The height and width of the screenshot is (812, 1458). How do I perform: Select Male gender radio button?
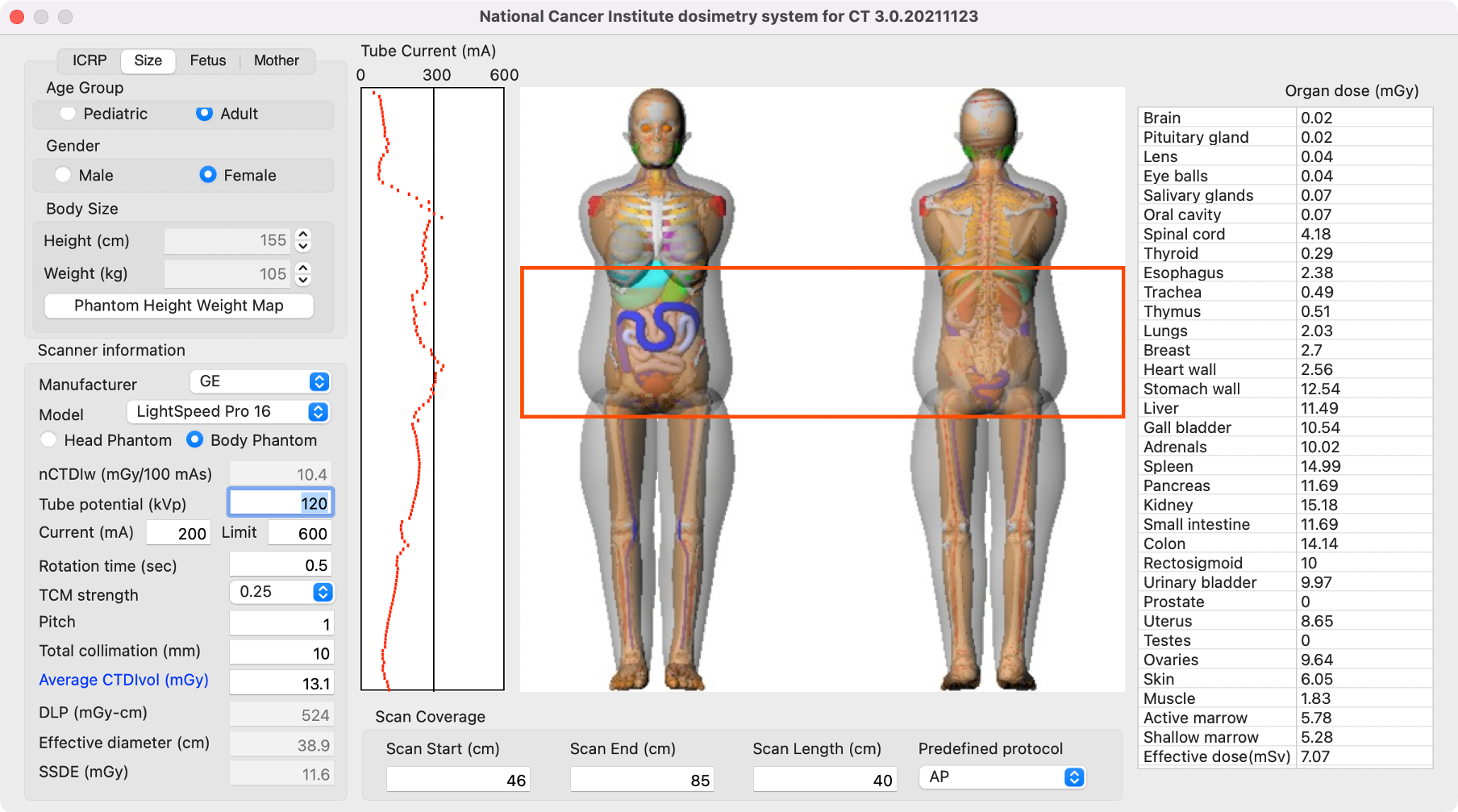63,175
